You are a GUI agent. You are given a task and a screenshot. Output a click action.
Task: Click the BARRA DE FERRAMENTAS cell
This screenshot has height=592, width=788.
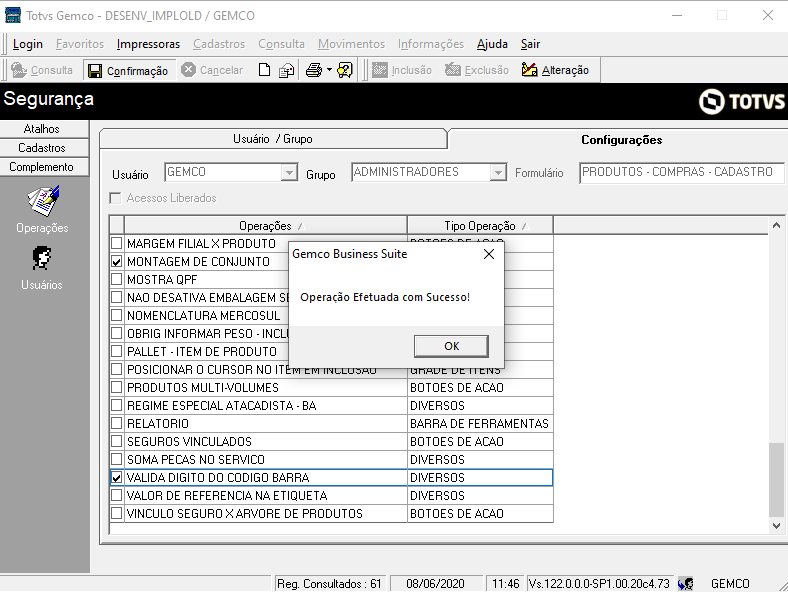click(480, 424)
